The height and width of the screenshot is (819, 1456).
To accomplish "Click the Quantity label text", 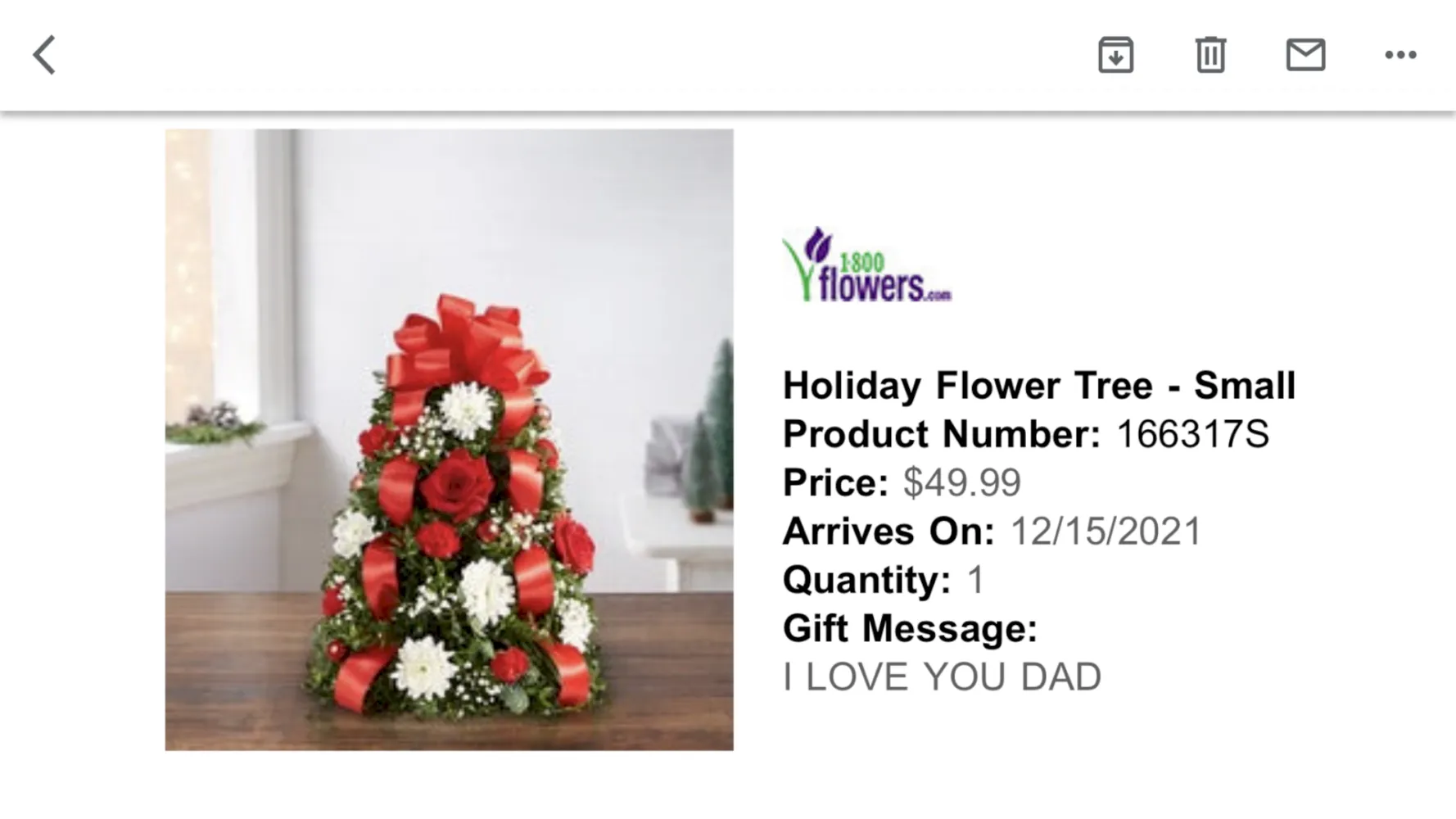I will click(x=866, y=580).
